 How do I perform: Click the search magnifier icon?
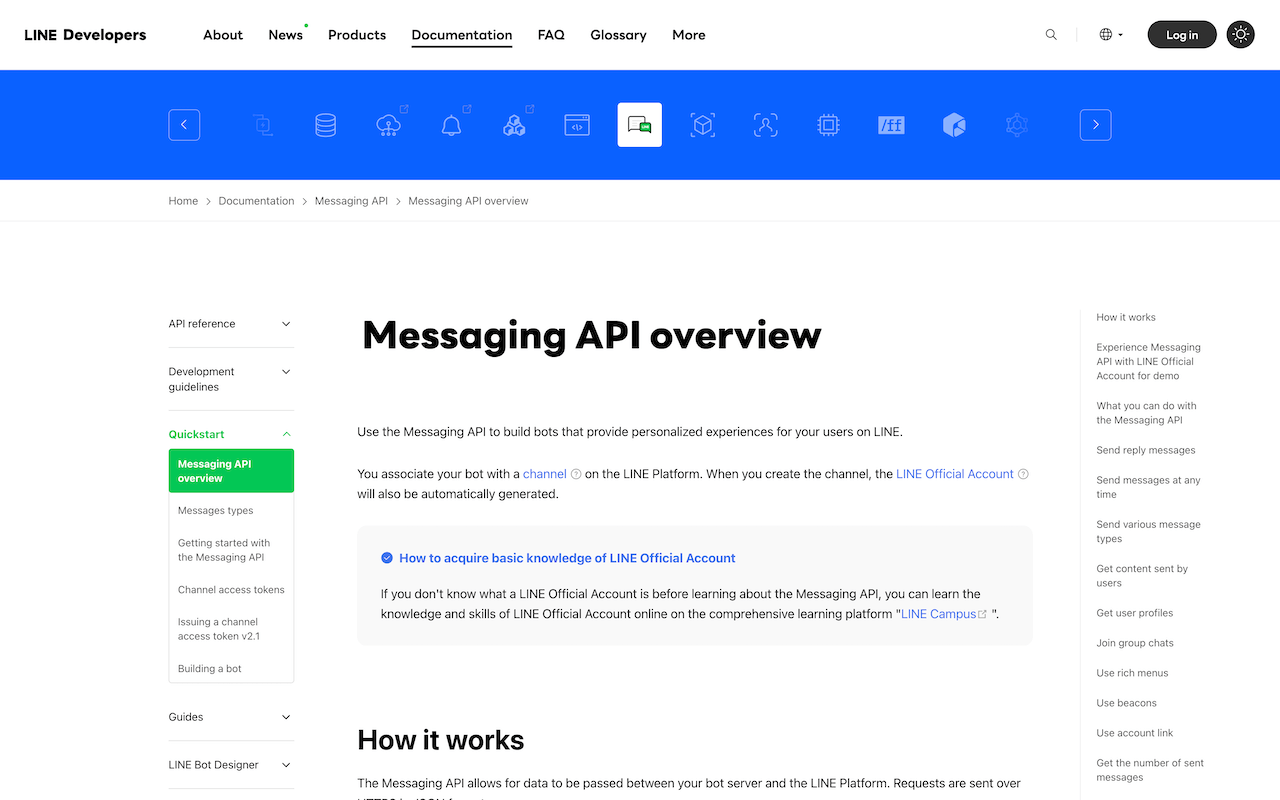click(1051, 35)
